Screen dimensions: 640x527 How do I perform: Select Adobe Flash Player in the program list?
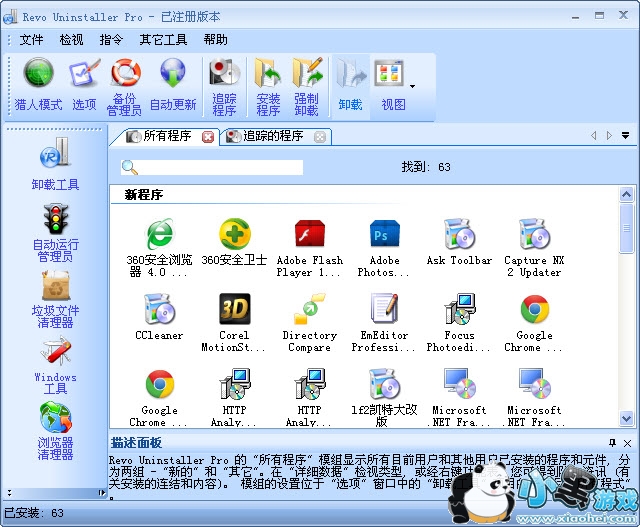click(x=309, y=247)
